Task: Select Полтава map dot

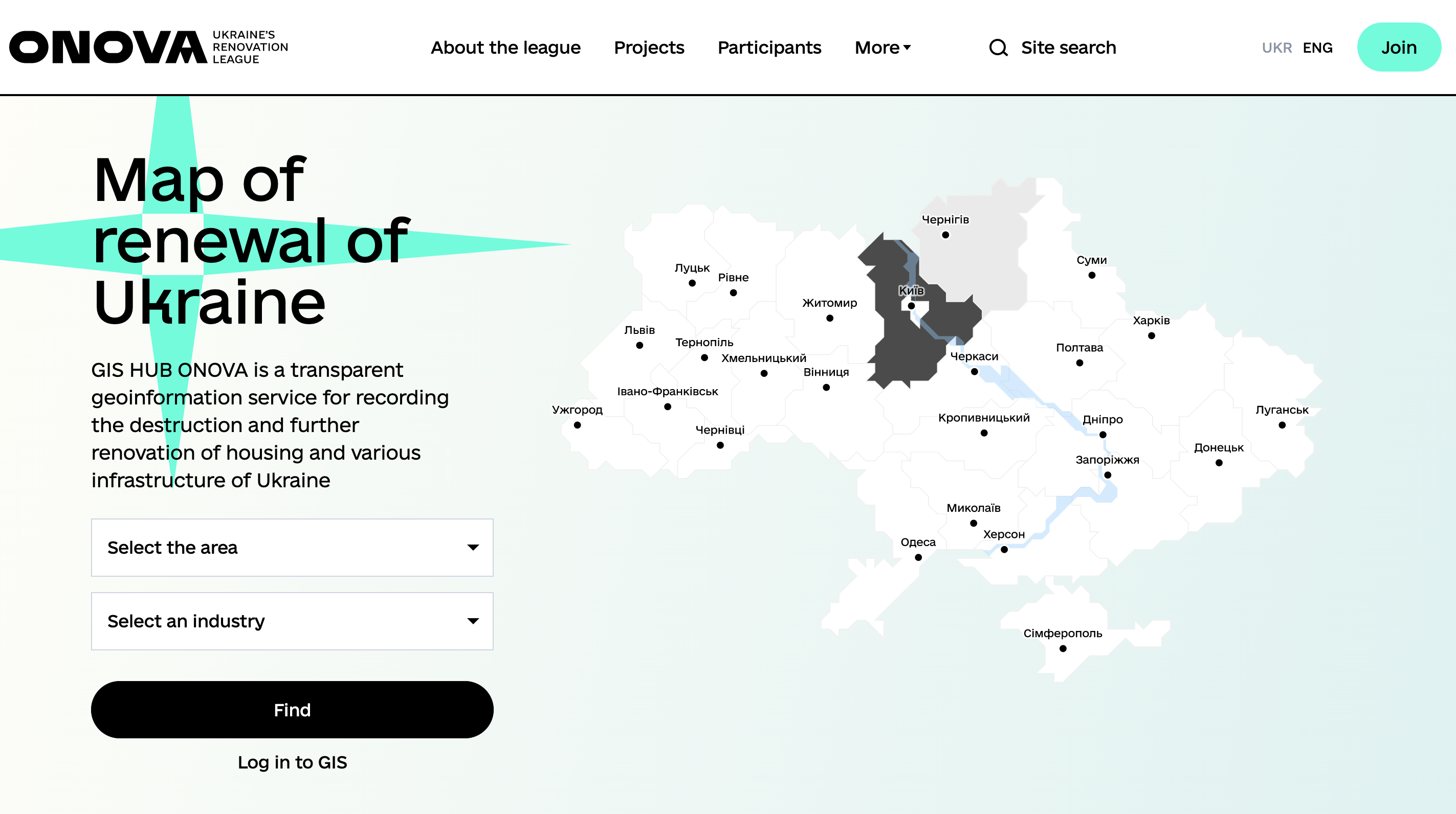Action: 1079,363
